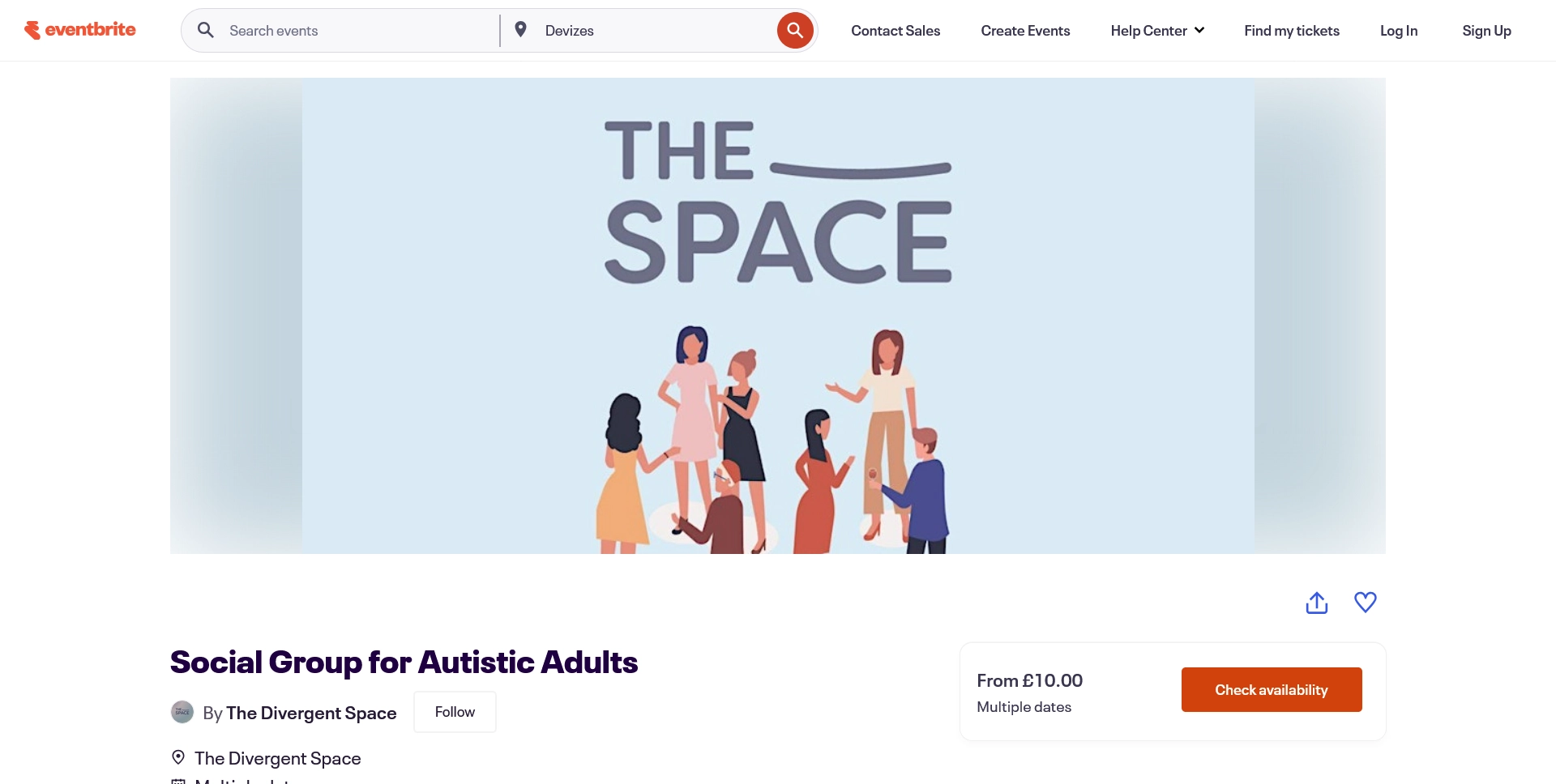The height and width of the screenshot is (784, 1556).
Task: Follow The Divergent Space organizer
Action: 455,712
